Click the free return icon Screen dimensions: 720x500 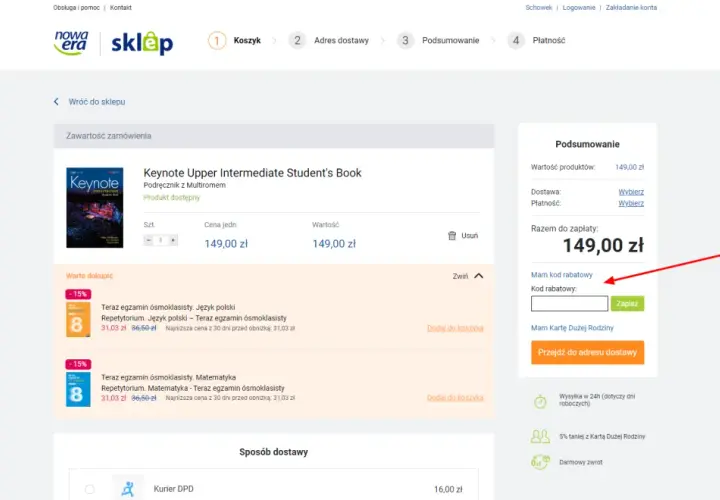(x=540, y=462)
